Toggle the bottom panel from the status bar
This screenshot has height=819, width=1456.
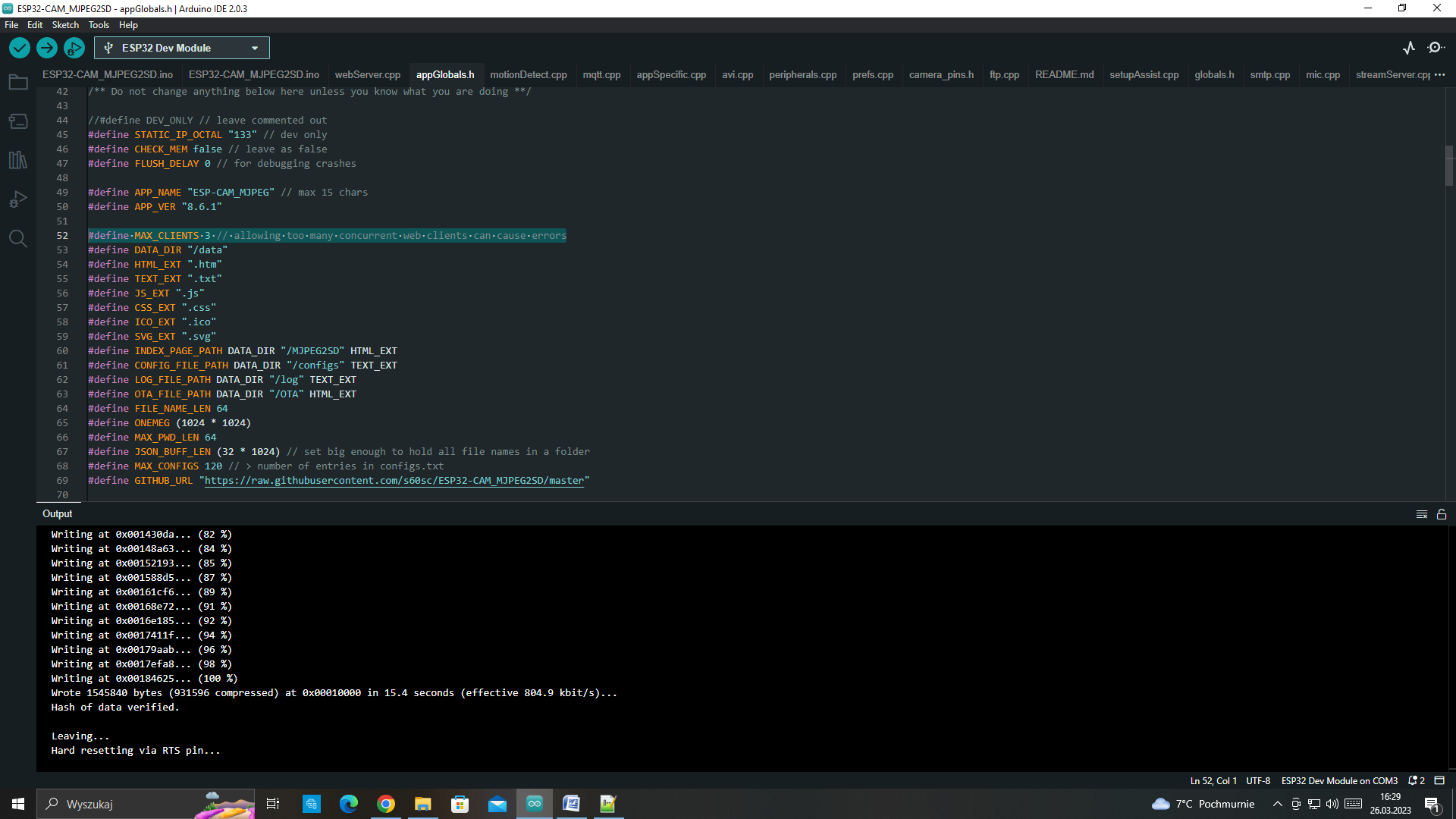coord(1439,780)
